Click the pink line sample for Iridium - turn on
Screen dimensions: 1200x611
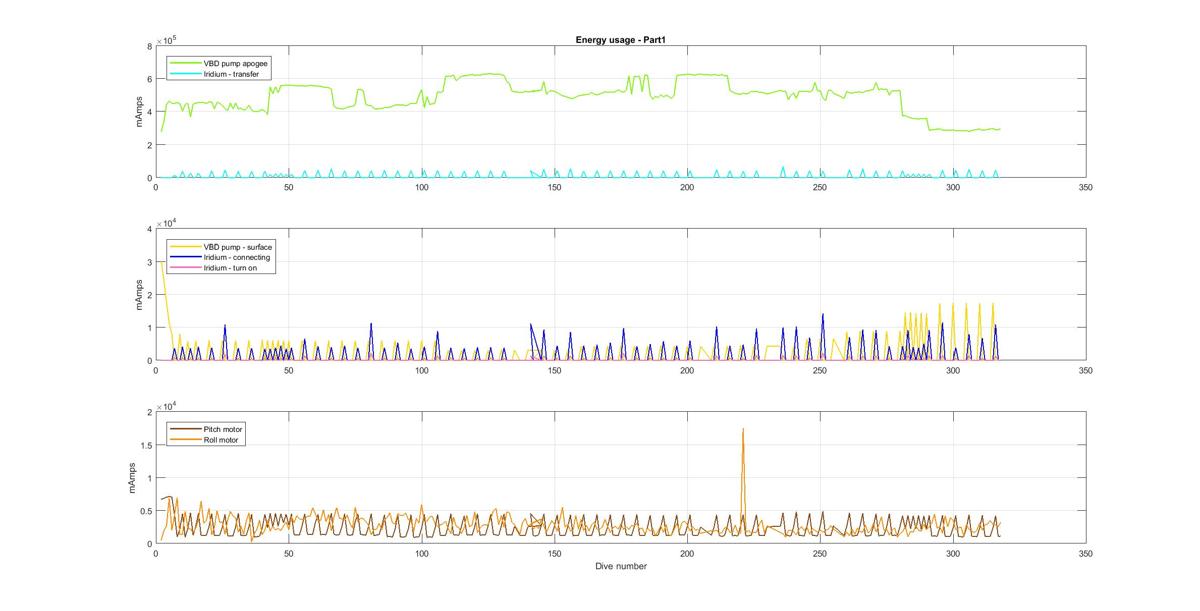pos(185,268)
